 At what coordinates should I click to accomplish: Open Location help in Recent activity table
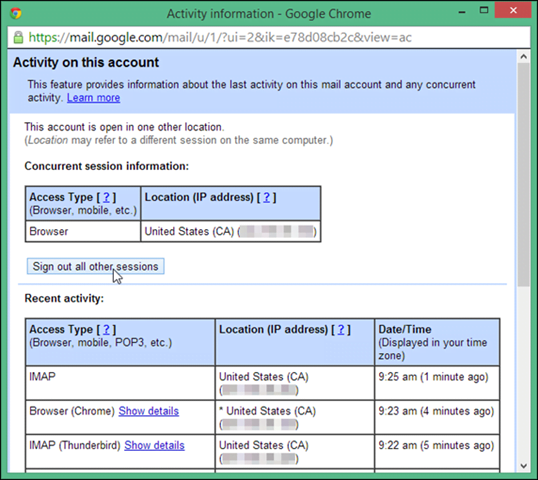[x=341, y=329]
